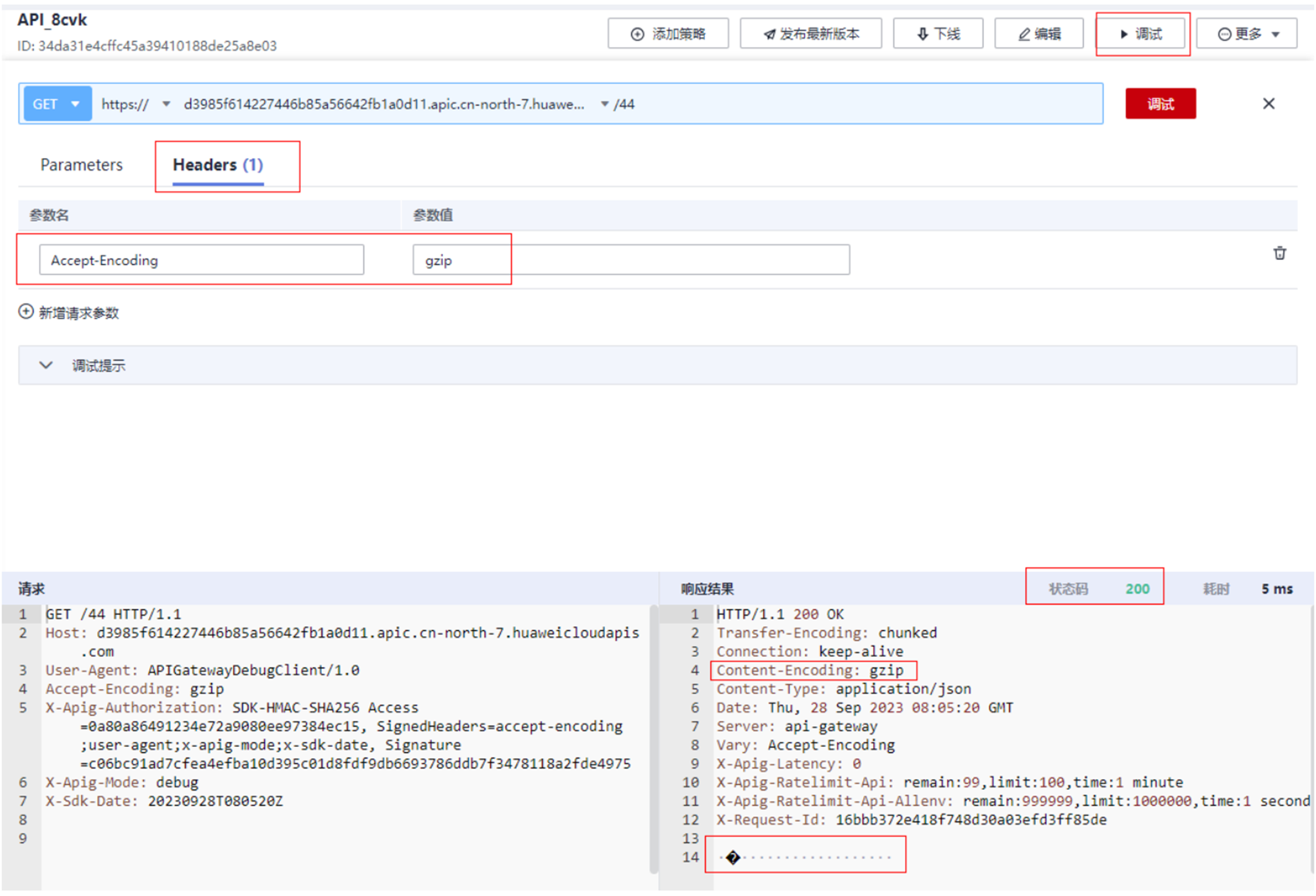Screen dimensions: 1316x896
Task: Click the 参数值 column header
Action: tap(433, 216)
